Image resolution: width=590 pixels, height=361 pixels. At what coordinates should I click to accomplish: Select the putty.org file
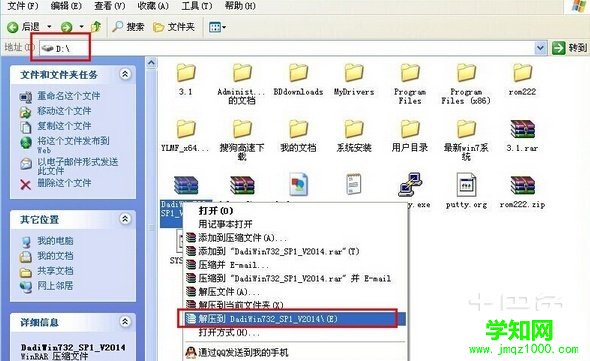click(x=466, y=190)
